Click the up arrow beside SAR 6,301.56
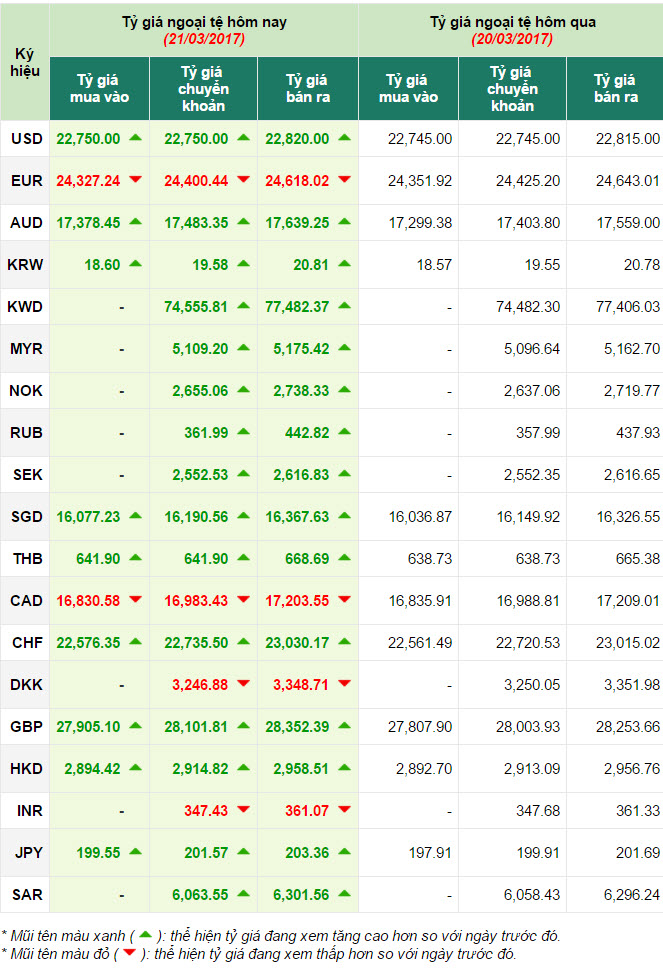 click(x=344, y=894)
